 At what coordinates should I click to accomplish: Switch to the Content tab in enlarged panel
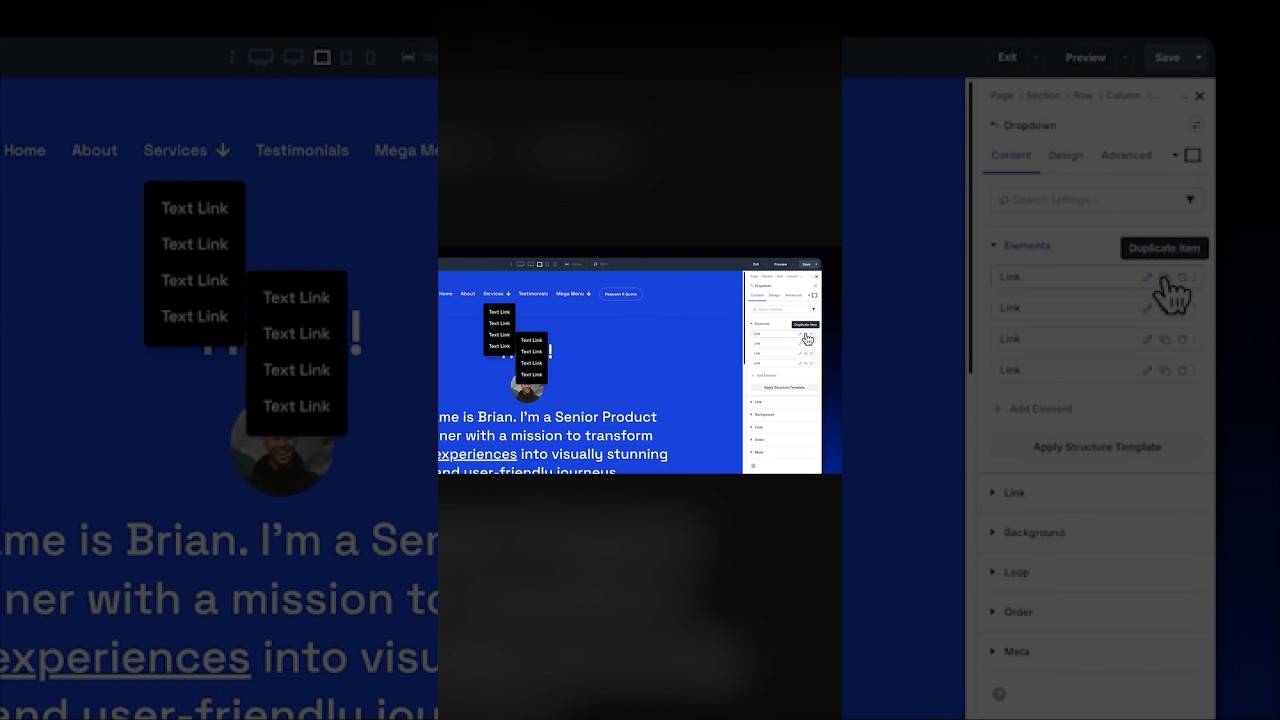tap(1011, 155)
